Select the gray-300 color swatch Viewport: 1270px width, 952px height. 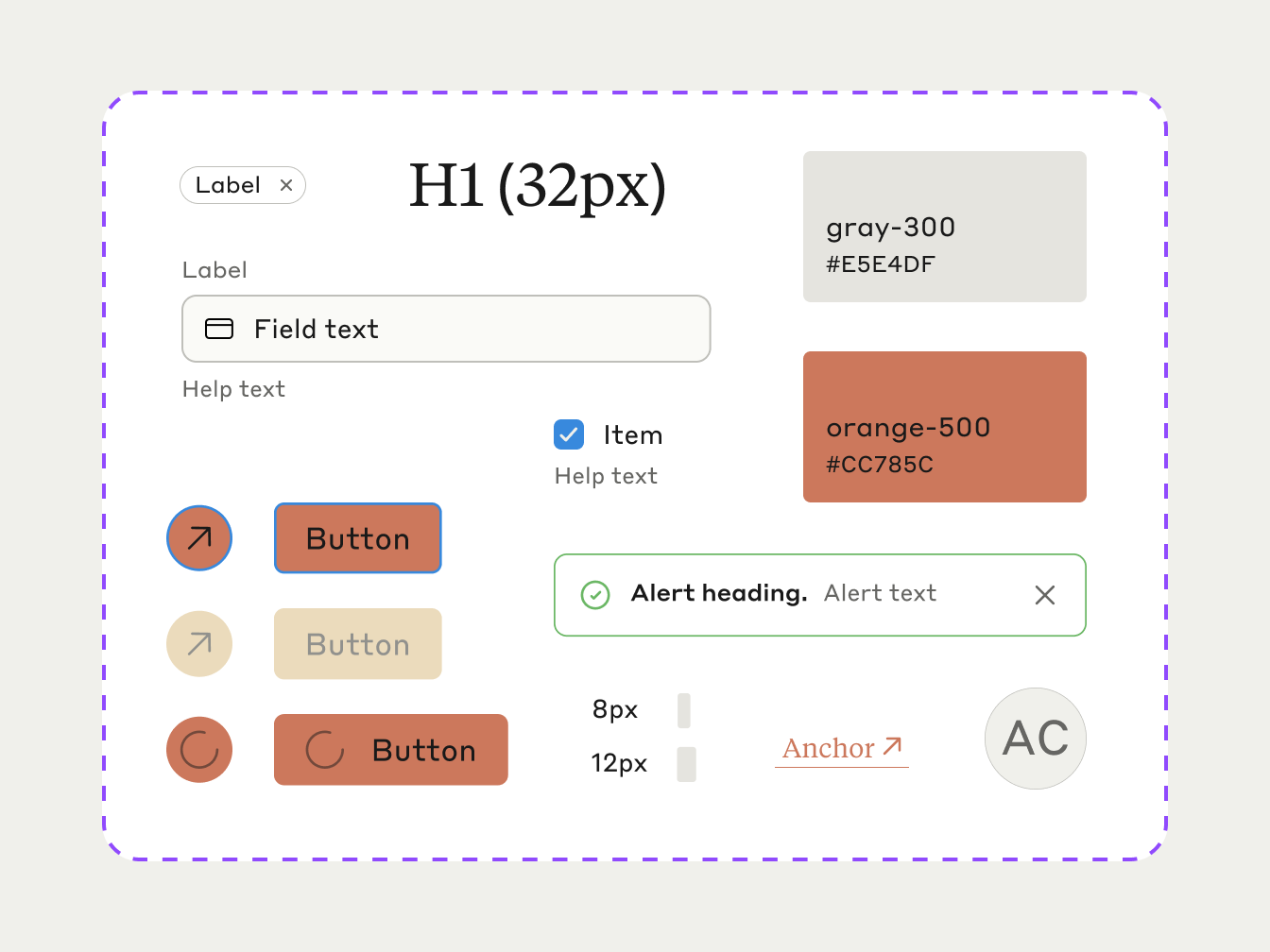(945, 227)
